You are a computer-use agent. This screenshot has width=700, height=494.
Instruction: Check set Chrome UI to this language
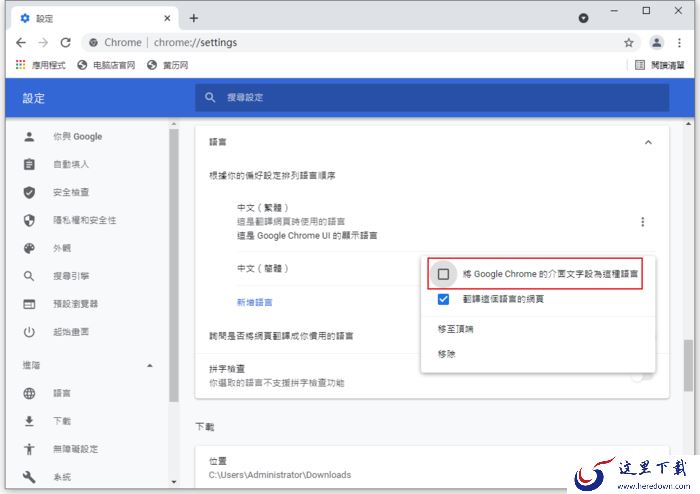[443, 274]
